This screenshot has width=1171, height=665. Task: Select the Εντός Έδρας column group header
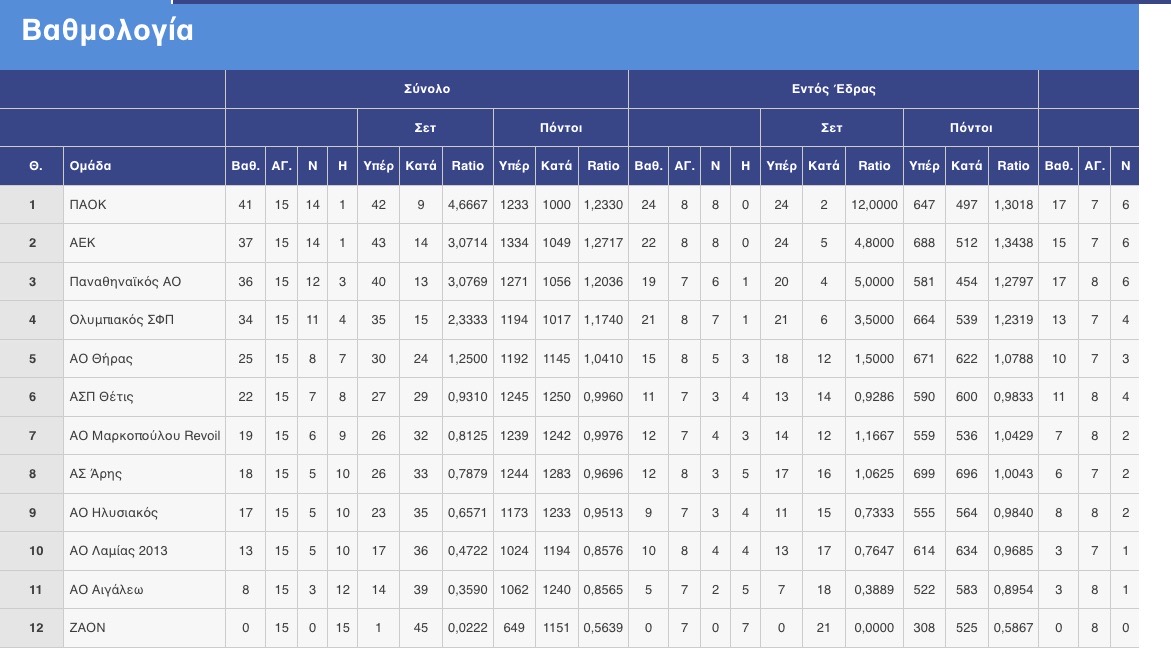pyautogui.click(x=833, y=89)
